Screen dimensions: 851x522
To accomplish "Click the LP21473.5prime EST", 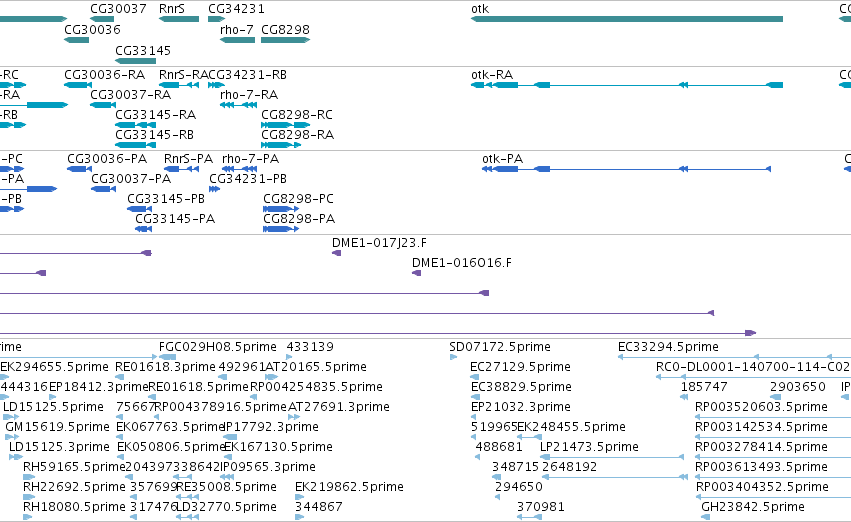I will tap(612, 457).
